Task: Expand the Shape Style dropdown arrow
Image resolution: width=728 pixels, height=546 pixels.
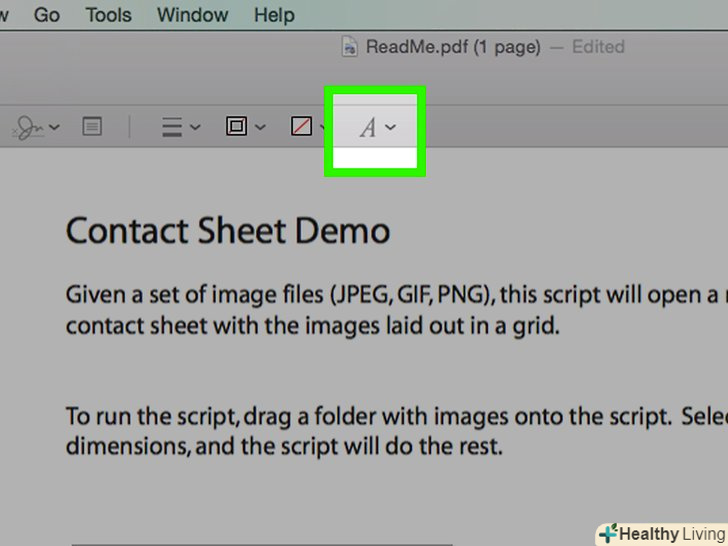Action: pos(195,127)
